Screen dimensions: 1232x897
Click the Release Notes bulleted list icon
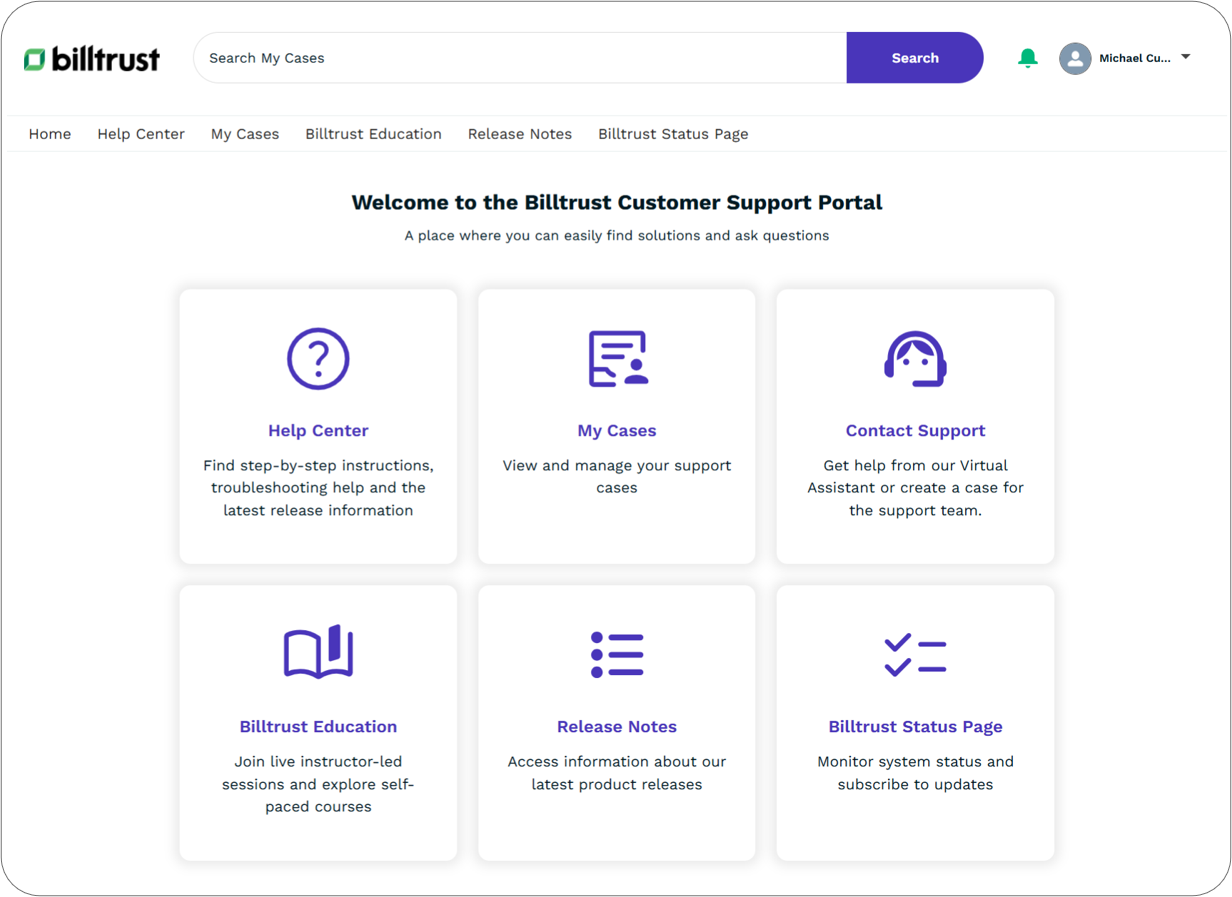click(x=617, y=655)
